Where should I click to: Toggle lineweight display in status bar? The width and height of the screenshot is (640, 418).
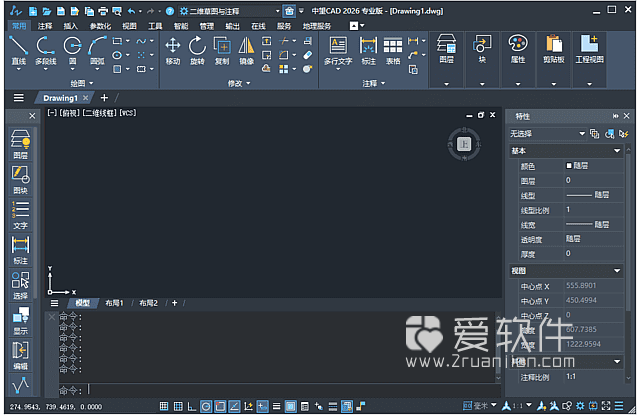click(x=277, y=406)
